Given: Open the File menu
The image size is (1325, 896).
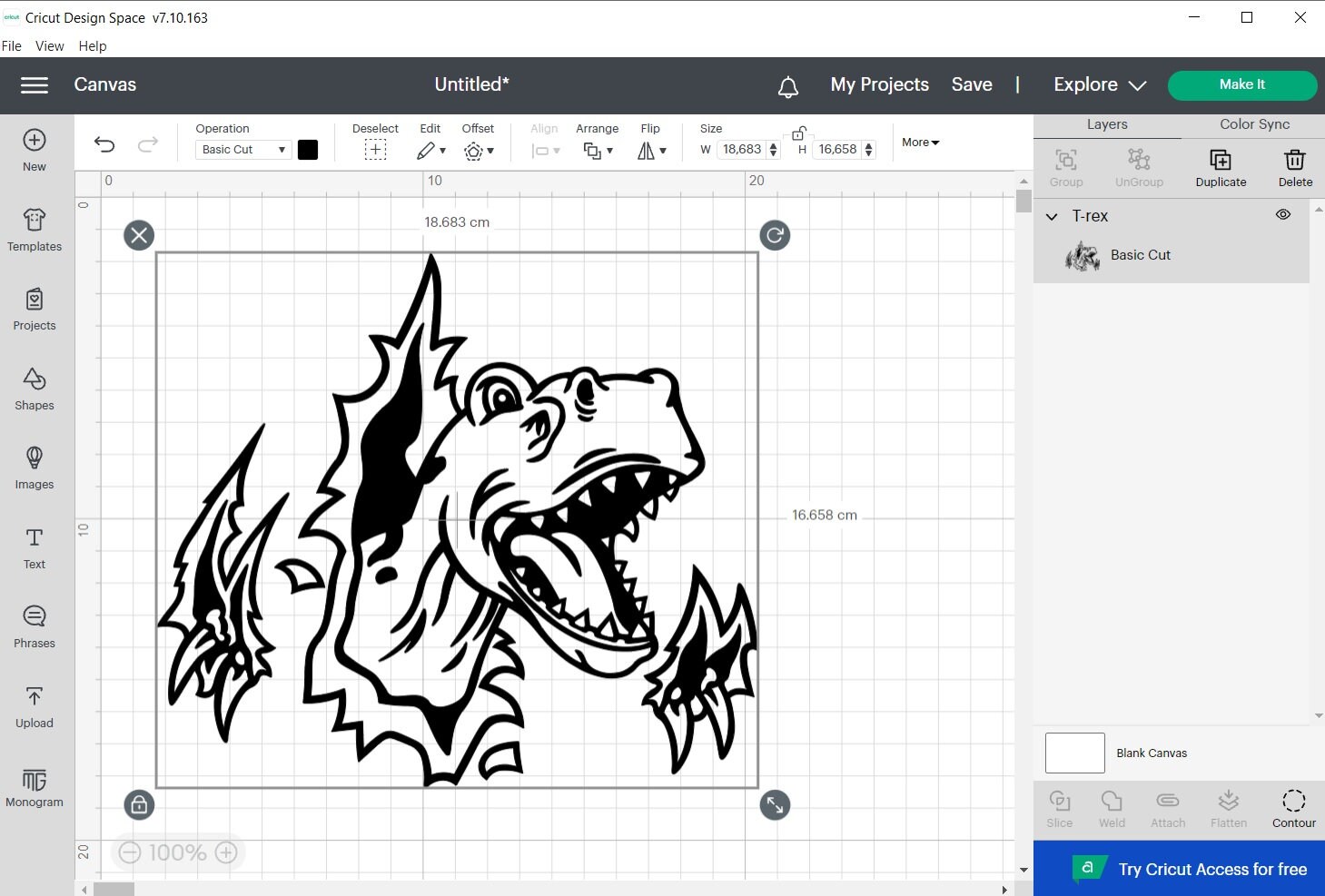Looking at the screenshot, I should 12,45.
